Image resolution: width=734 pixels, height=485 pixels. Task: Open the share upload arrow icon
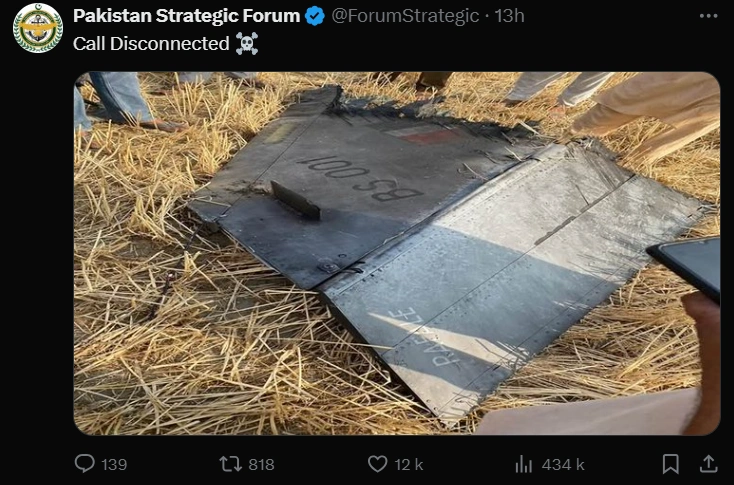click(x=708, y=464)
